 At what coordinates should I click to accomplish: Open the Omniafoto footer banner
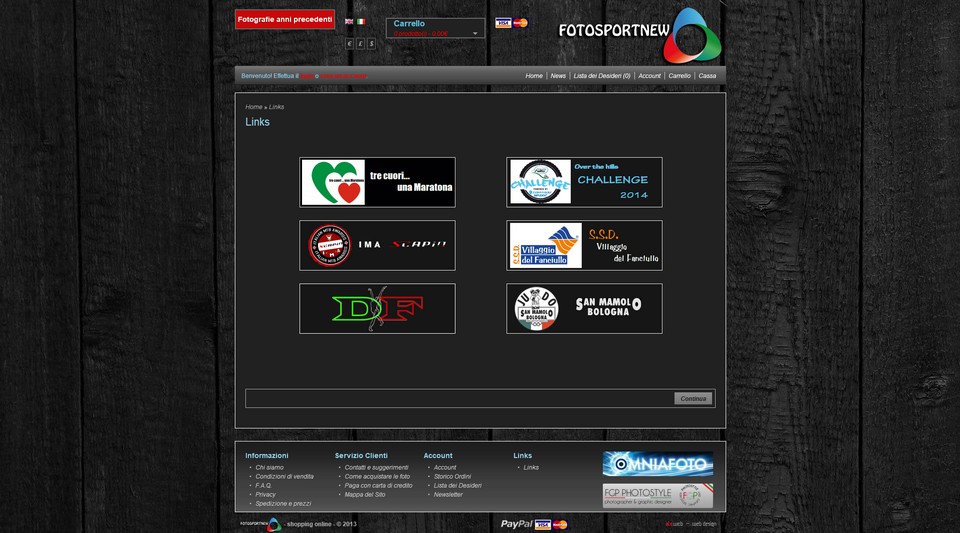658,464
